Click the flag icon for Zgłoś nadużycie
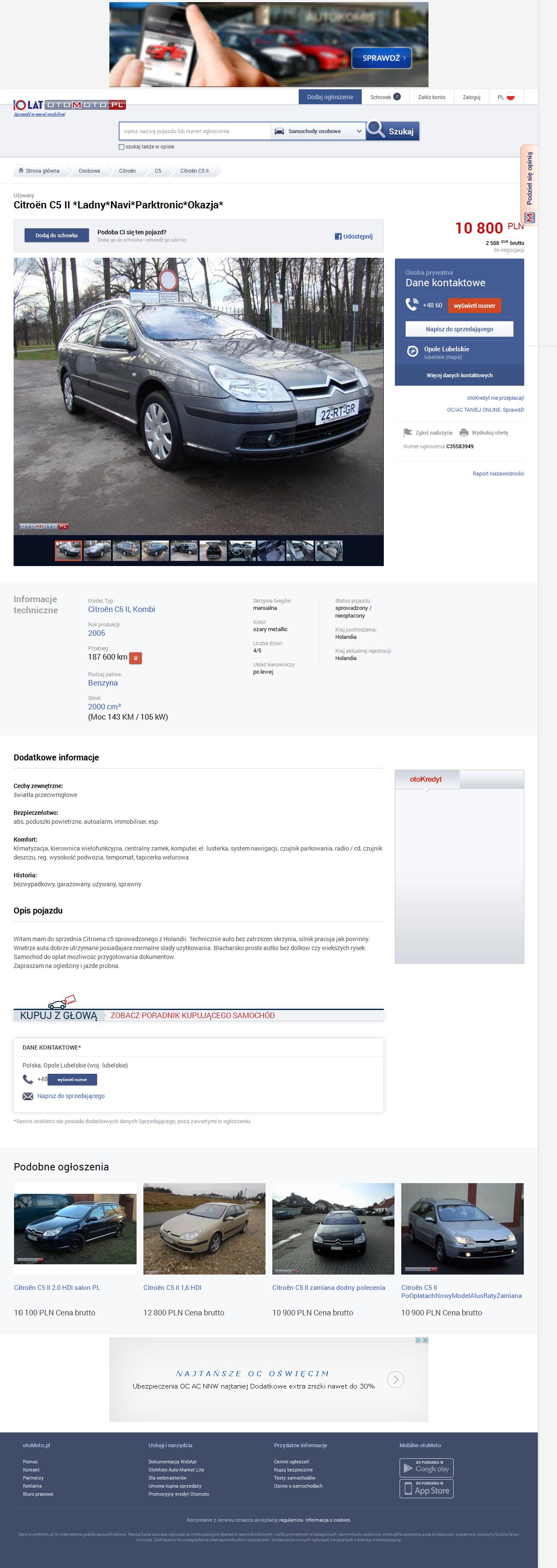 [408, 433]
